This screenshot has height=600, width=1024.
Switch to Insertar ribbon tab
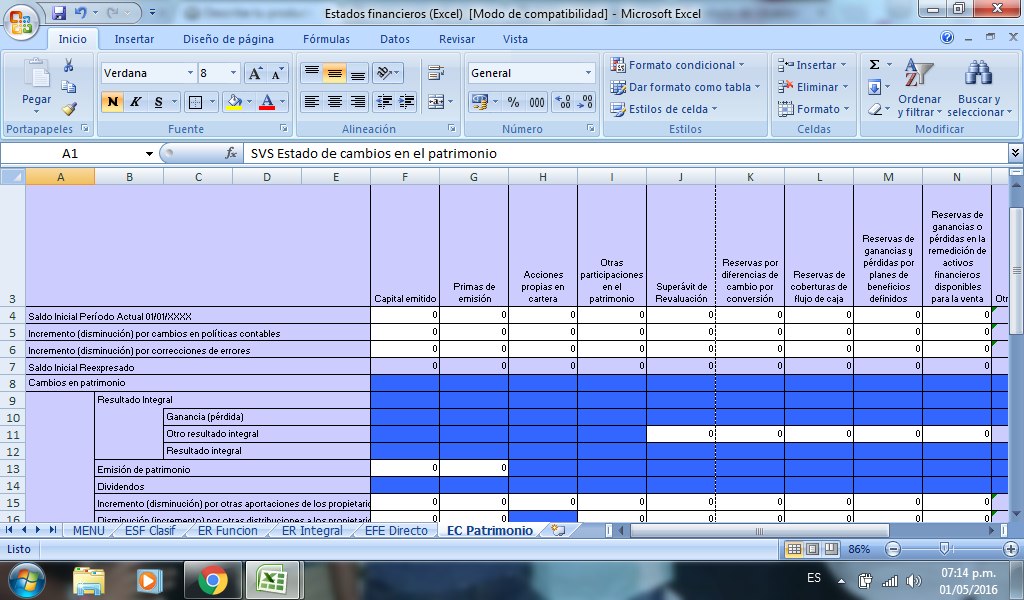click(134, 39)
